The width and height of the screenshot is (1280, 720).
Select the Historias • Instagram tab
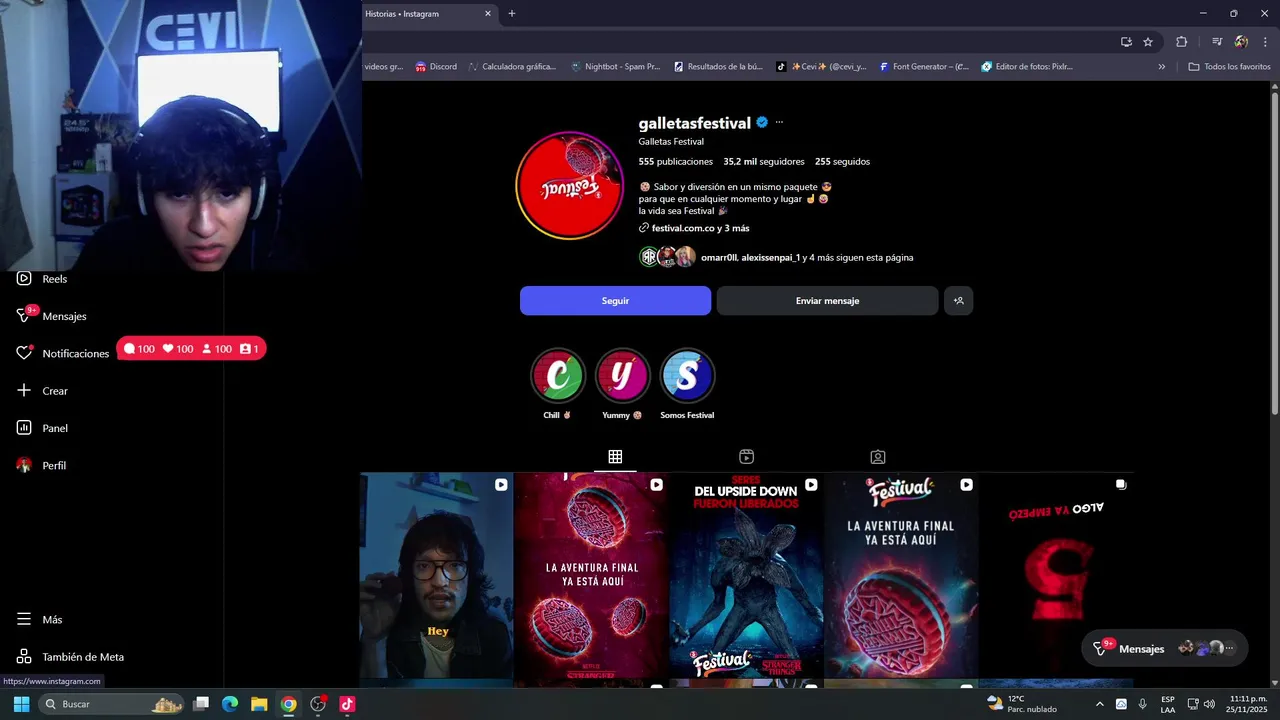coord(425,13)
